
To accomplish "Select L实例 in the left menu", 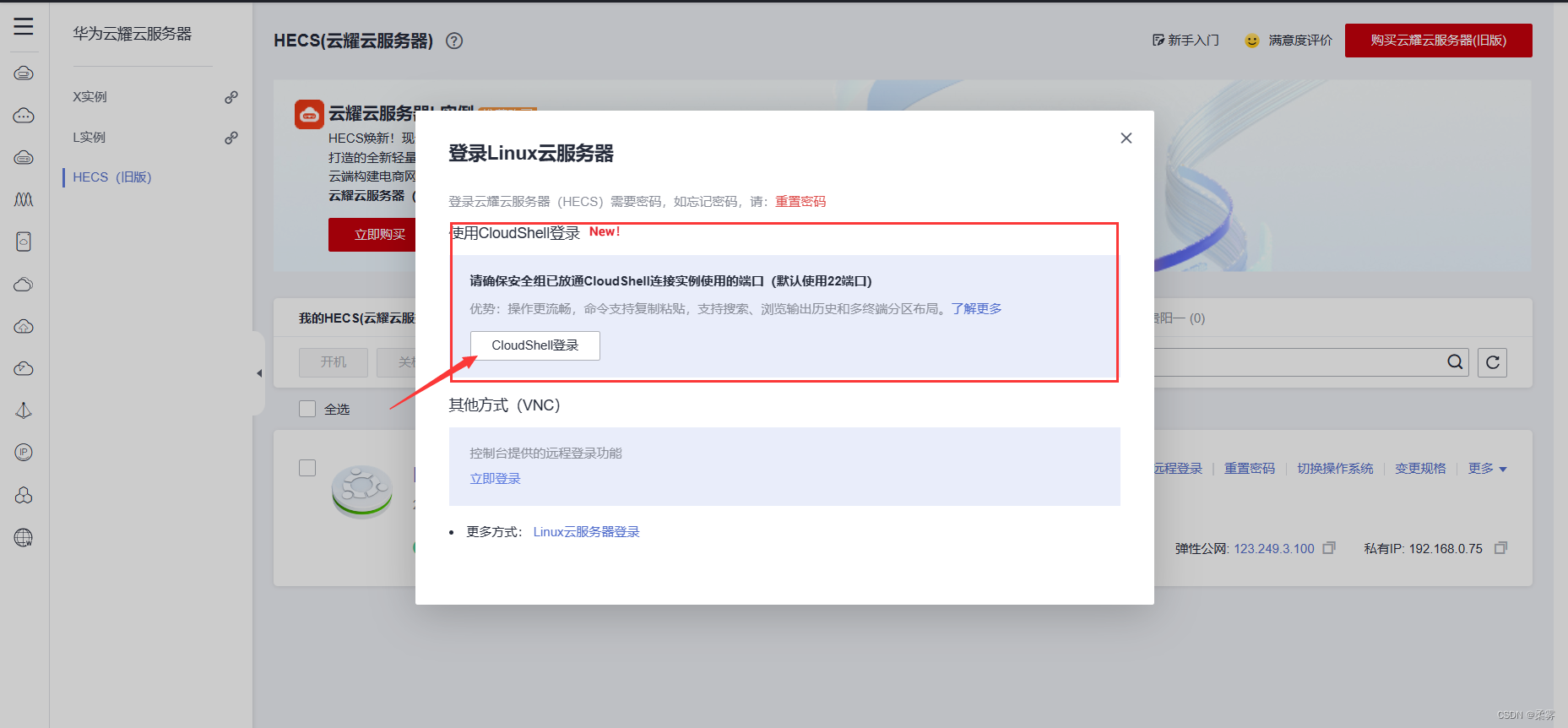I will coord(90,138).
